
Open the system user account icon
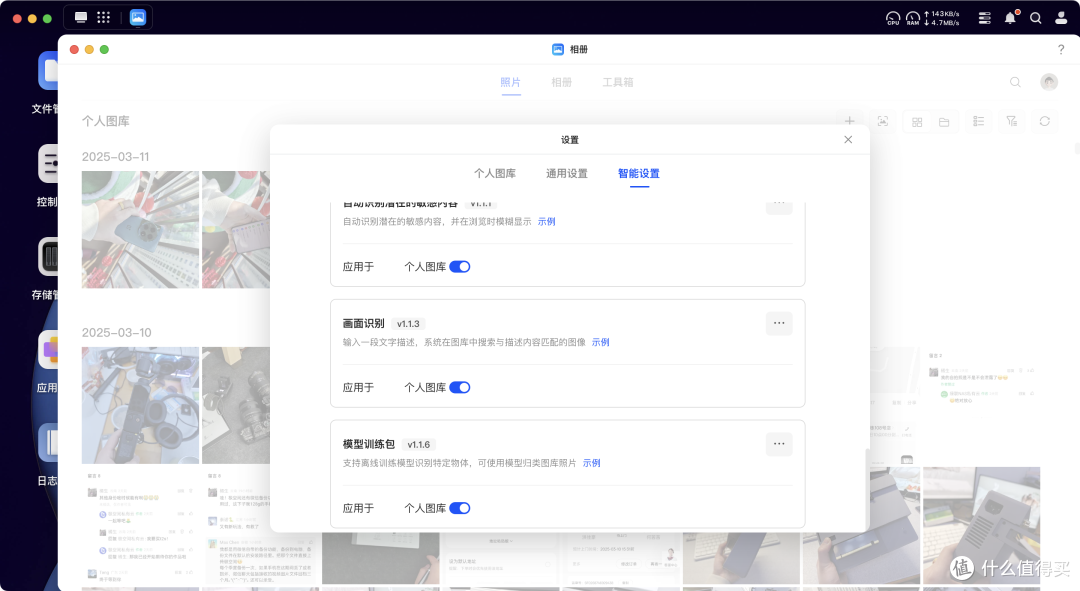pyautogui.click(x=1061, y=19)
